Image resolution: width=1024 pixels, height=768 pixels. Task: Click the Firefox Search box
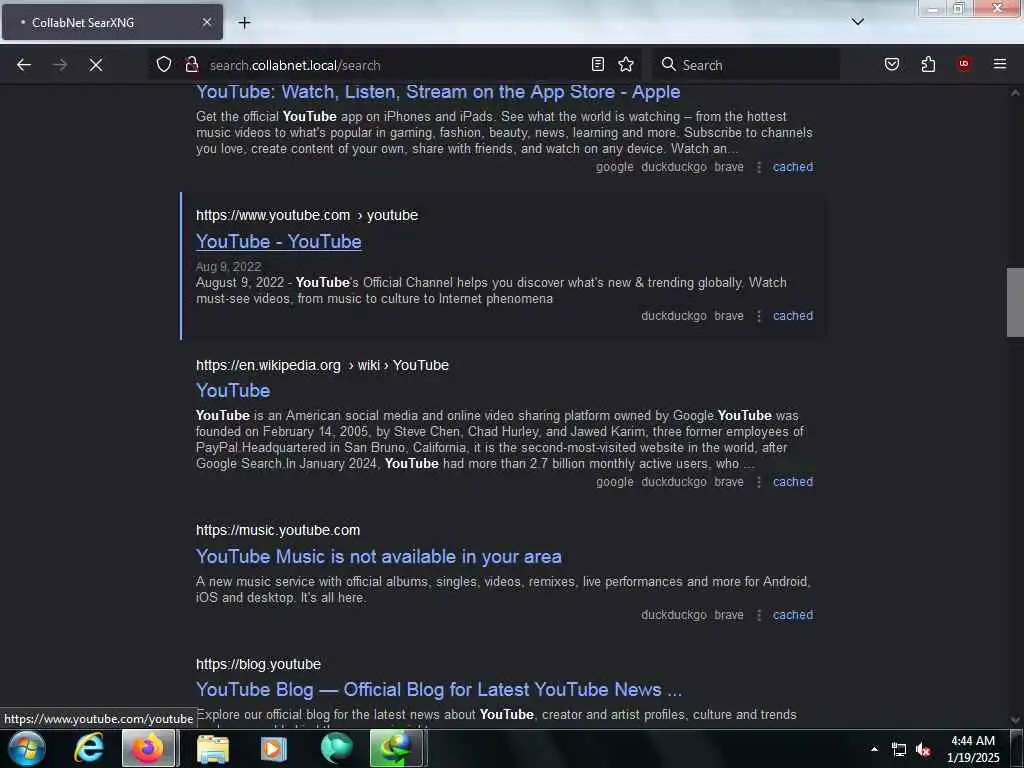[746, 65]
